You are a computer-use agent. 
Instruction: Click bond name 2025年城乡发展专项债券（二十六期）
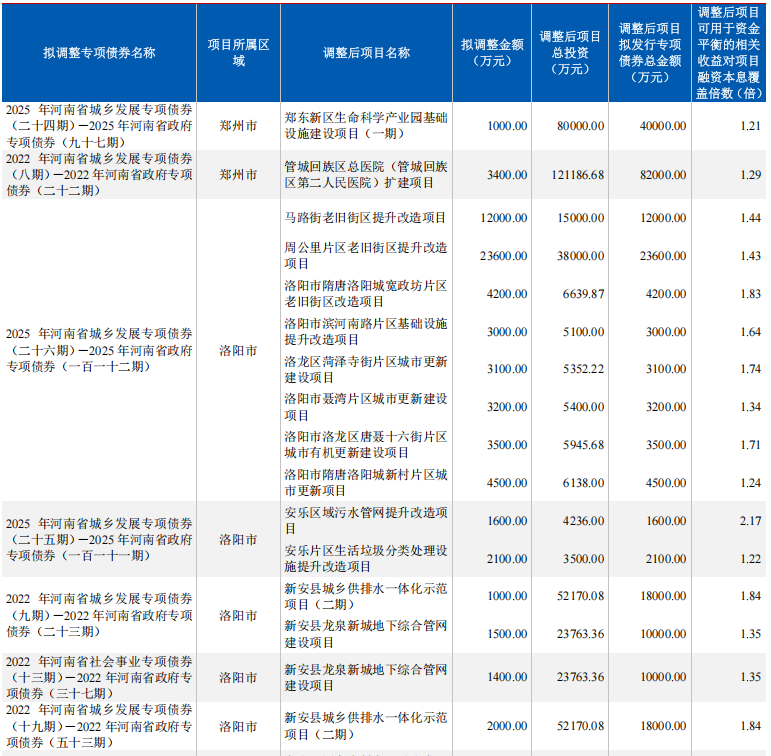pos(99,350)
